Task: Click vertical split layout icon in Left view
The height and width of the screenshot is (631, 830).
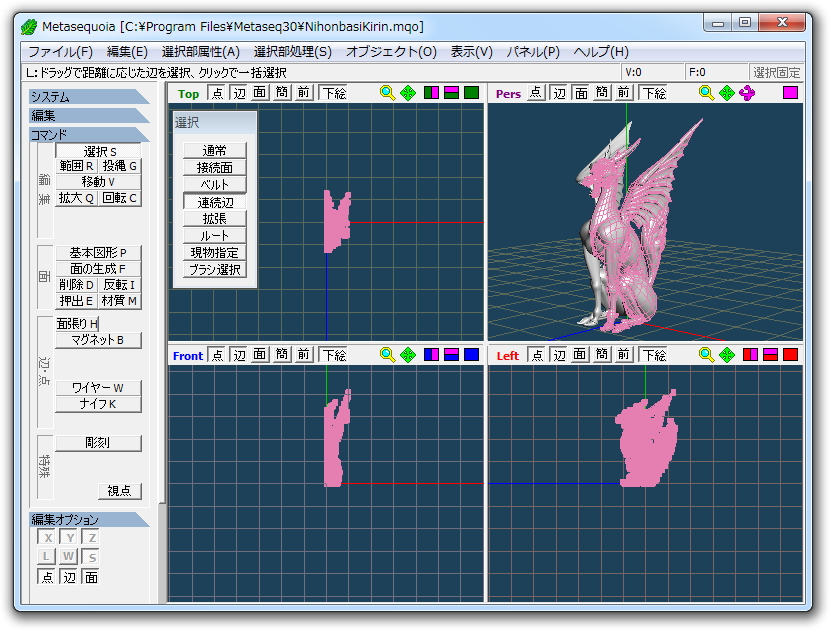Action: point(751,355)
